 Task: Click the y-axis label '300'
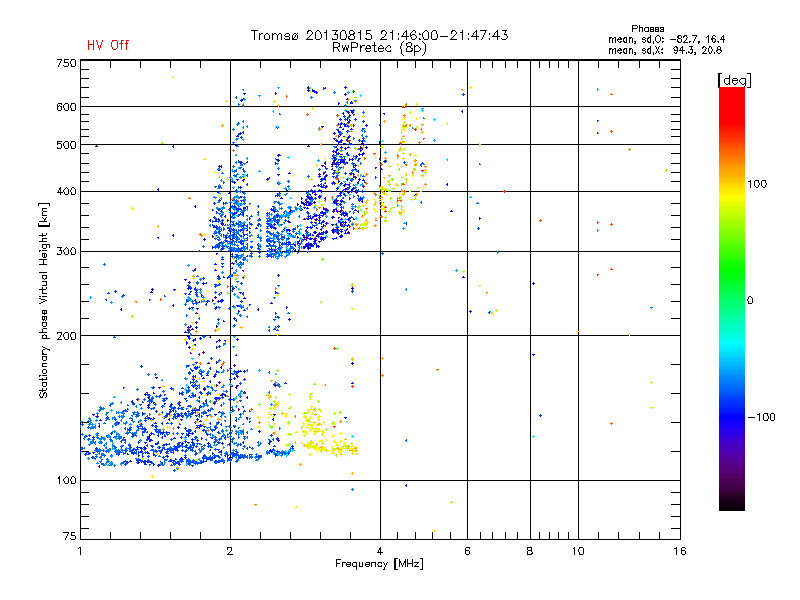[66, 252]
